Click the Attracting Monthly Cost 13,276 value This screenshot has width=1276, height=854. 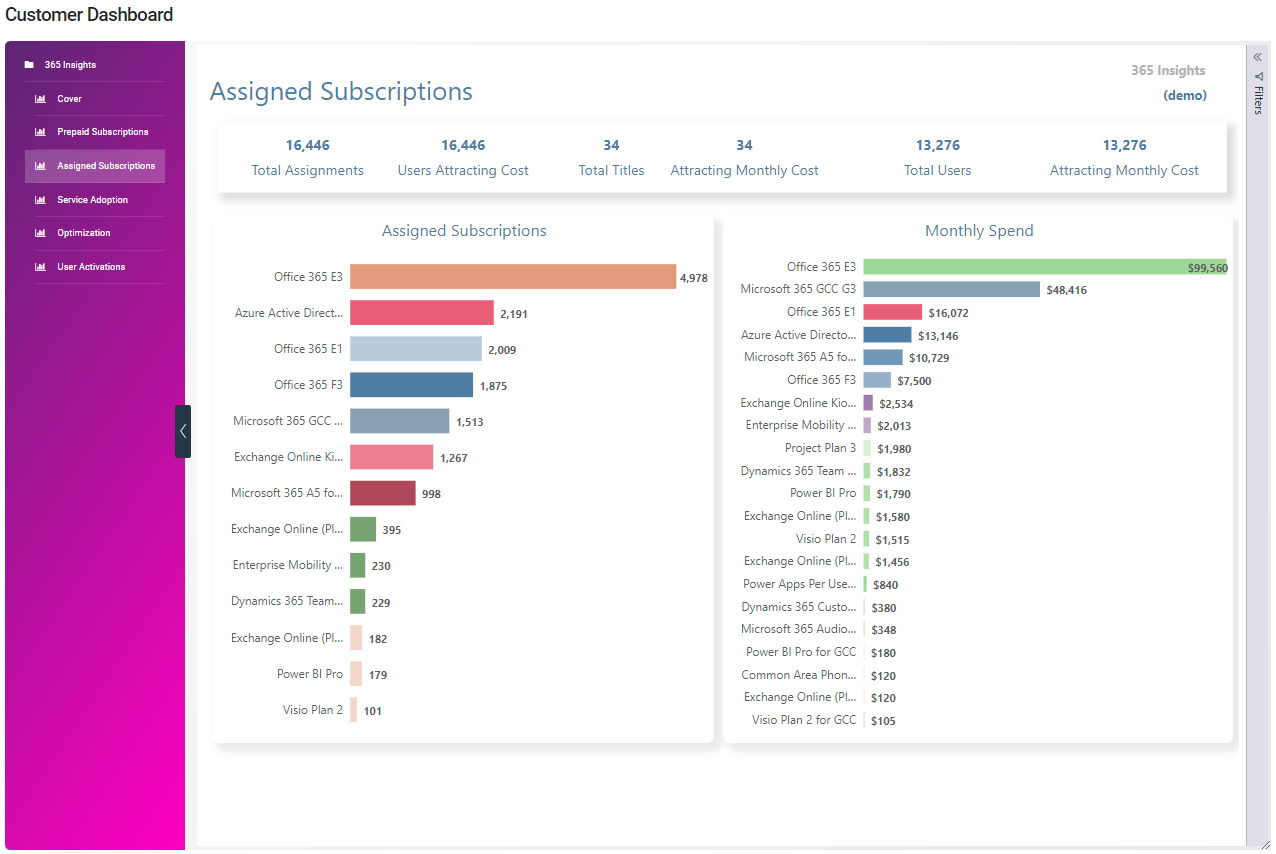[1124, 146]
